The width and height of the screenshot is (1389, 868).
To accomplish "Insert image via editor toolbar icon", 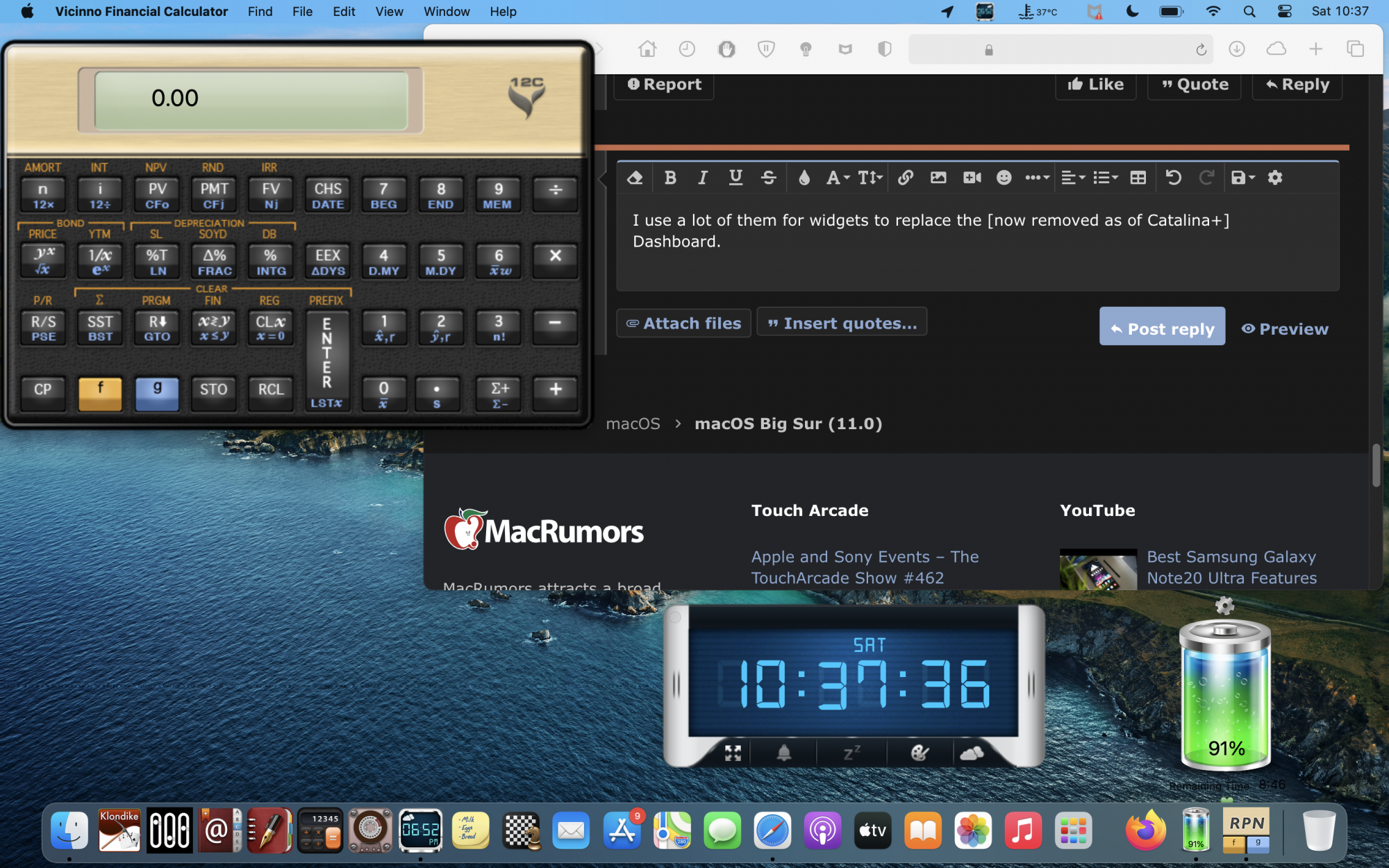I will 938,178.
